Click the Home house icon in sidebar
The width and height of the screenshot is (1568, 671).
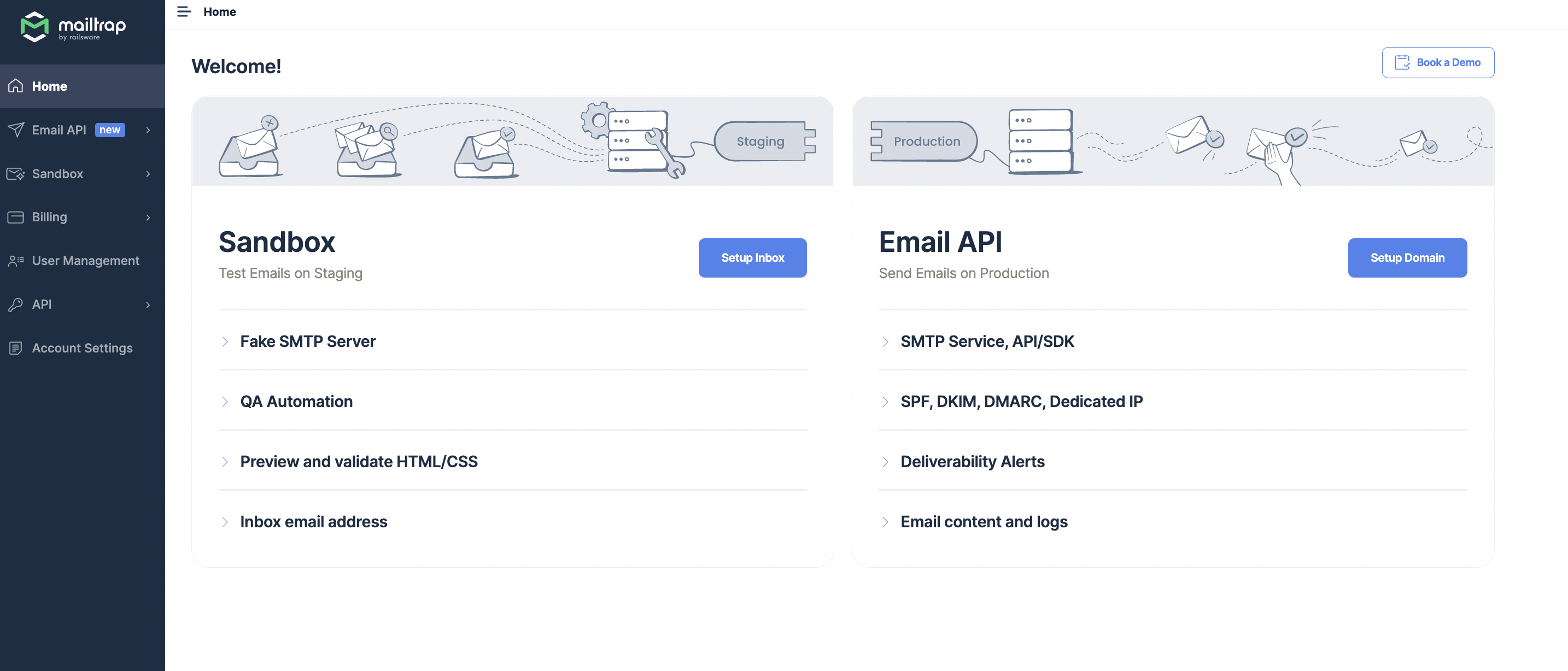point(16,86)
